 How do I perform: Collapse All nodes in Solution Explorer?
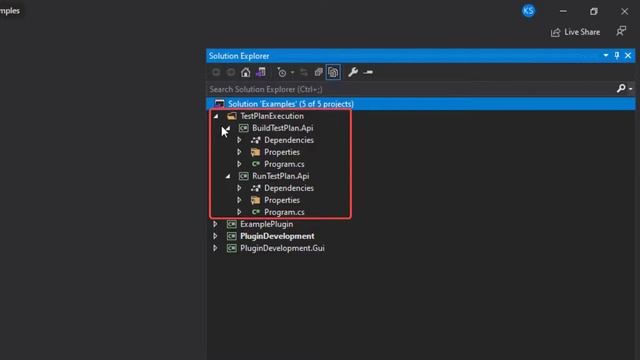point(318,73)
